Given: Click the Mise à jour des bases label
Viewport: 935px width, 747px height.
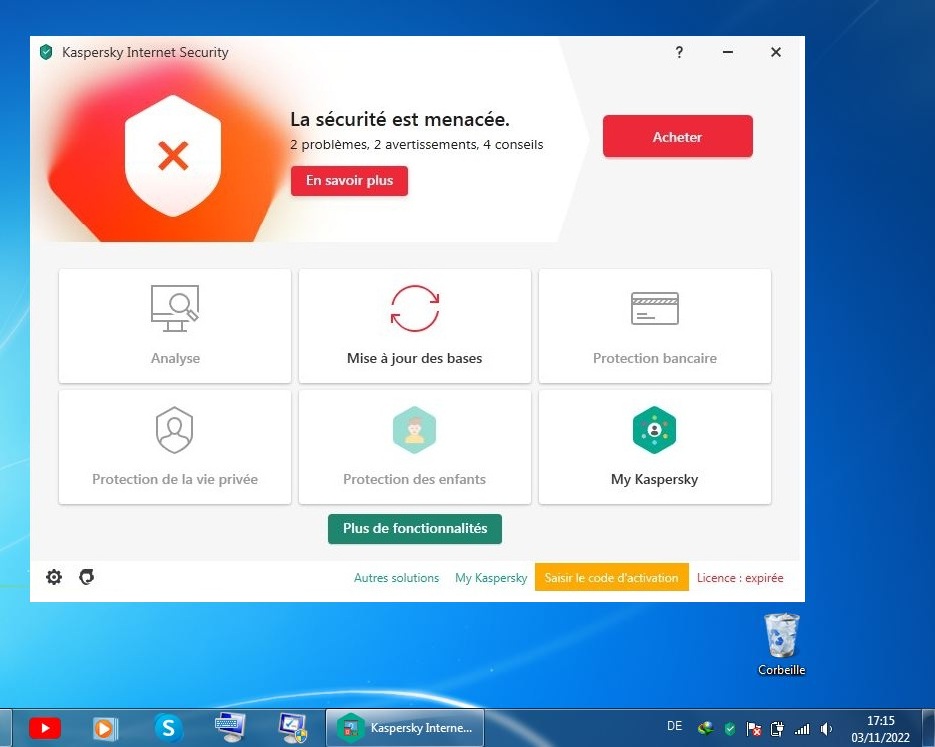Looking at the screenshot, I should tap(414, 358).
